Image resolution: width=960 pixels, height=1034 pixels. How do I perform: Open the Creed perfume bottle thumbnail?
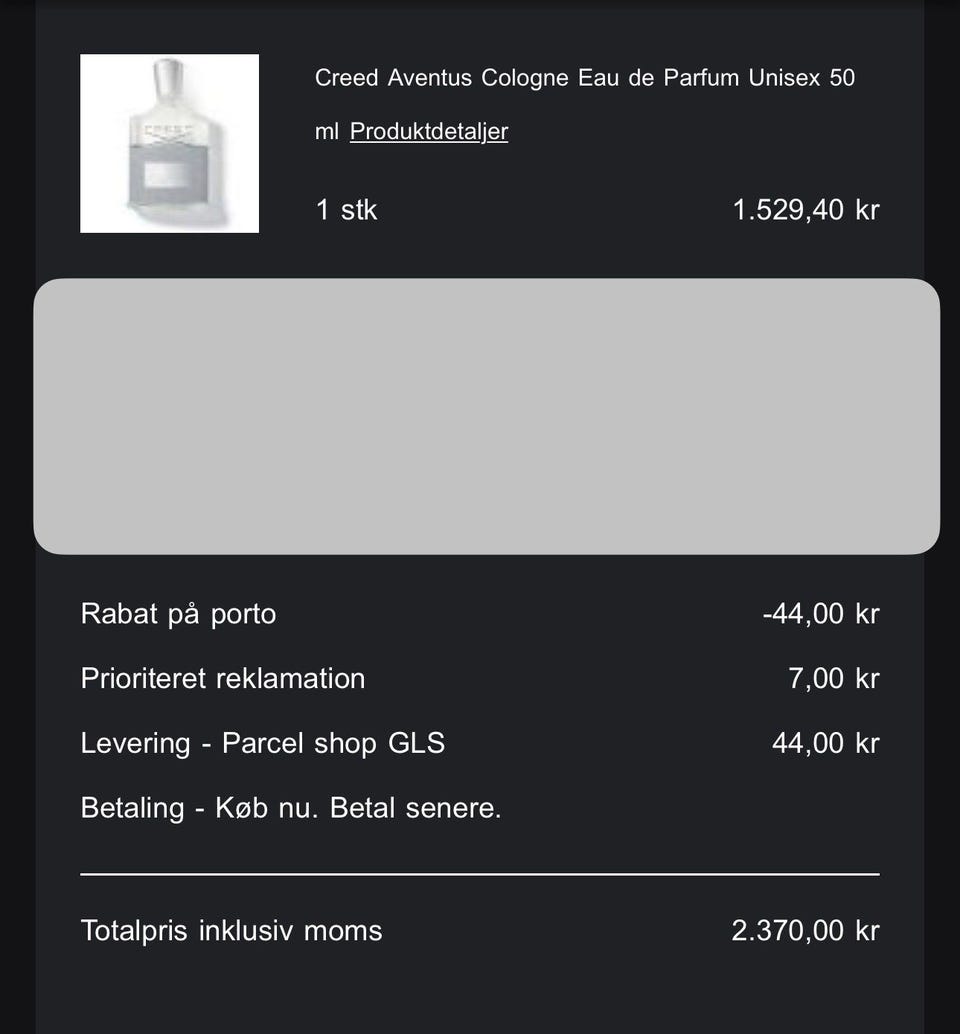pyautogui.click(x=169, y=143)
